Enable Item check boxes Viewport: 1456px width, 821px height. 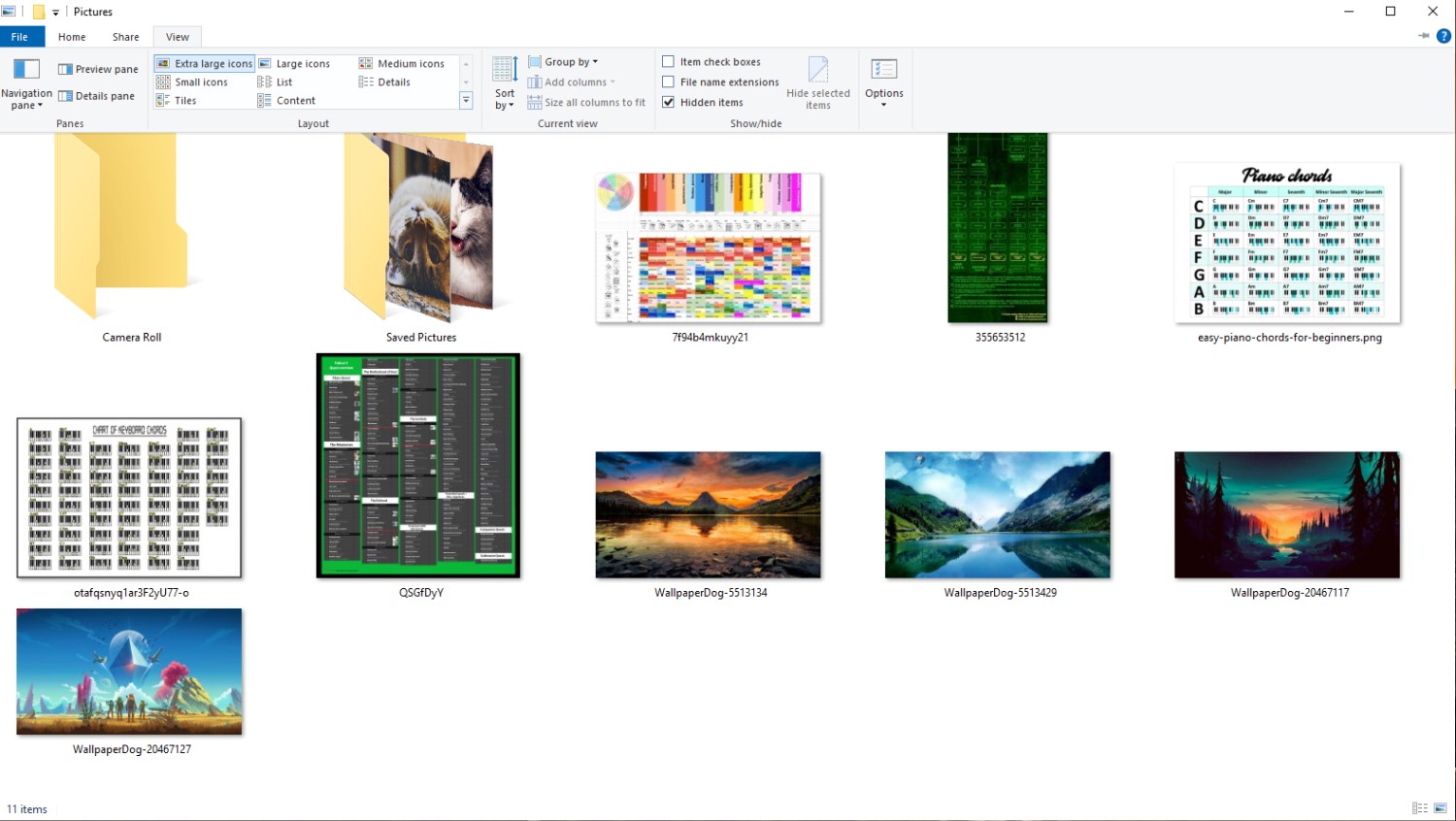click(x=668, y=62)
